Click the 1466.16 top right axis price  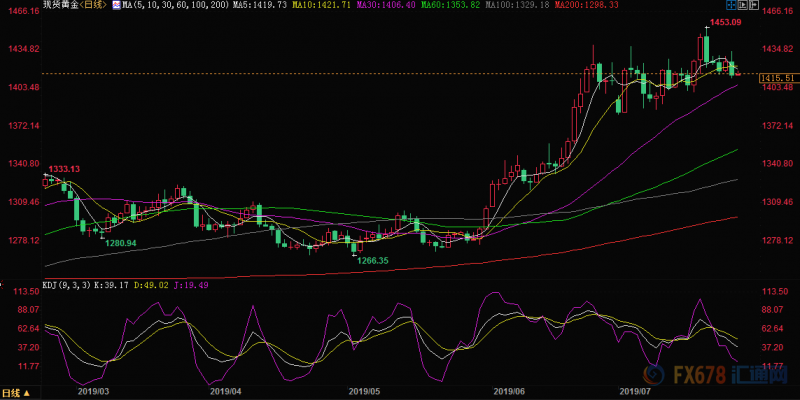tap(777, 10)
